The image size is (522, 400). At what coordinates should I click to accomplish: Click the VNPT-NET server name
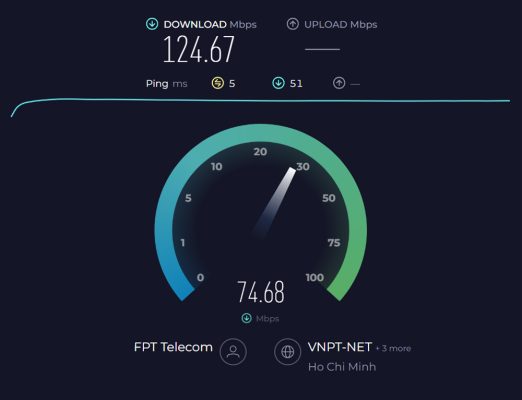point(340,347)
